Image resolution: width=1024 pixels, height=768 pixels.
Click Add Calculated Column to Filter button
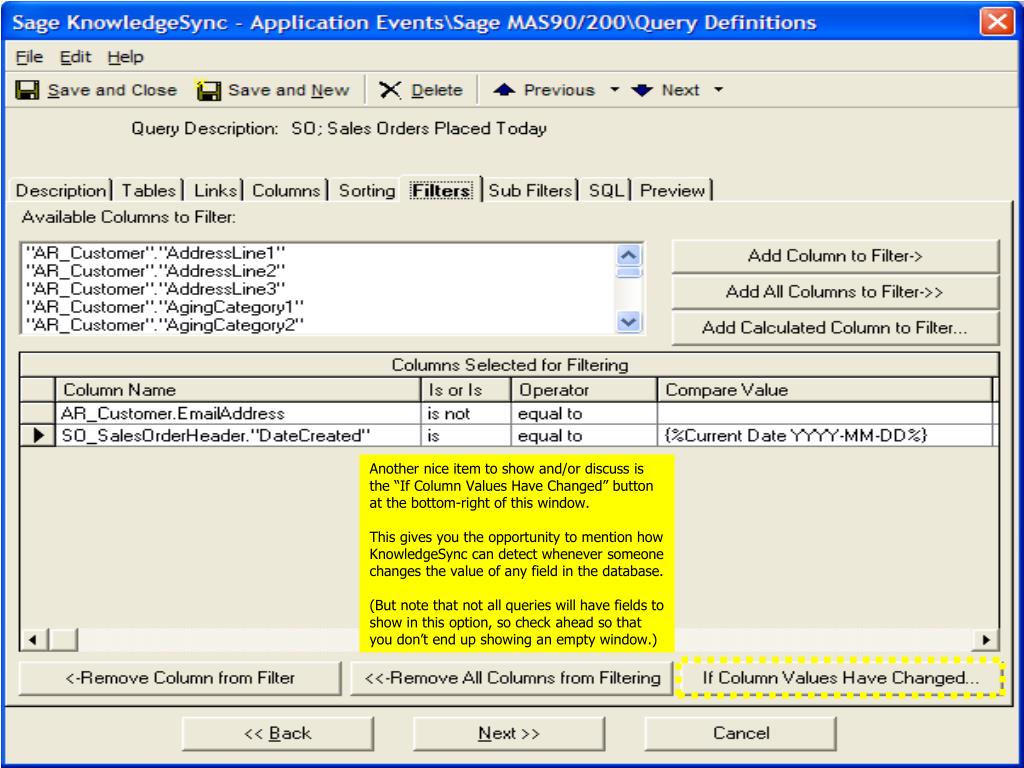(835, 328)
